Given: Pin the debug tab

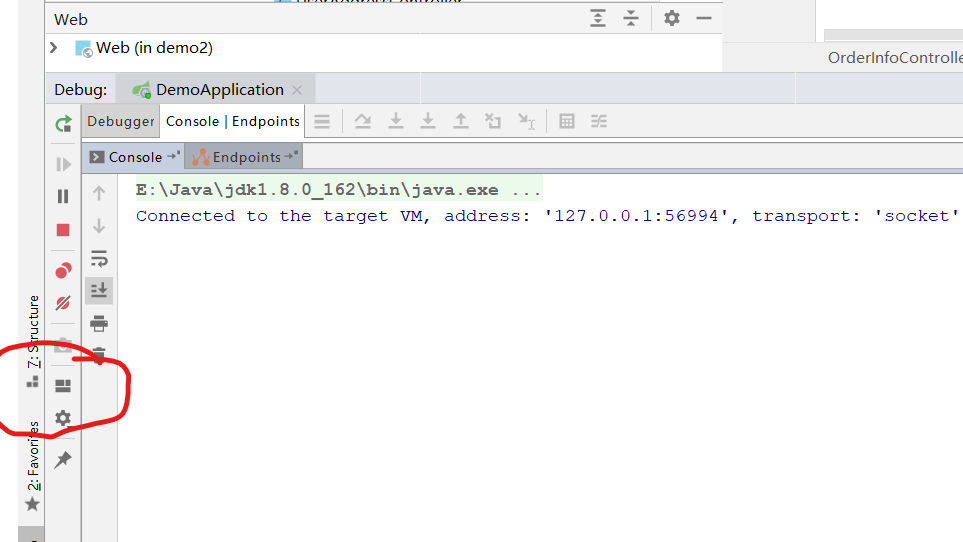Looking at the screenshot, I should coord(63,459).
